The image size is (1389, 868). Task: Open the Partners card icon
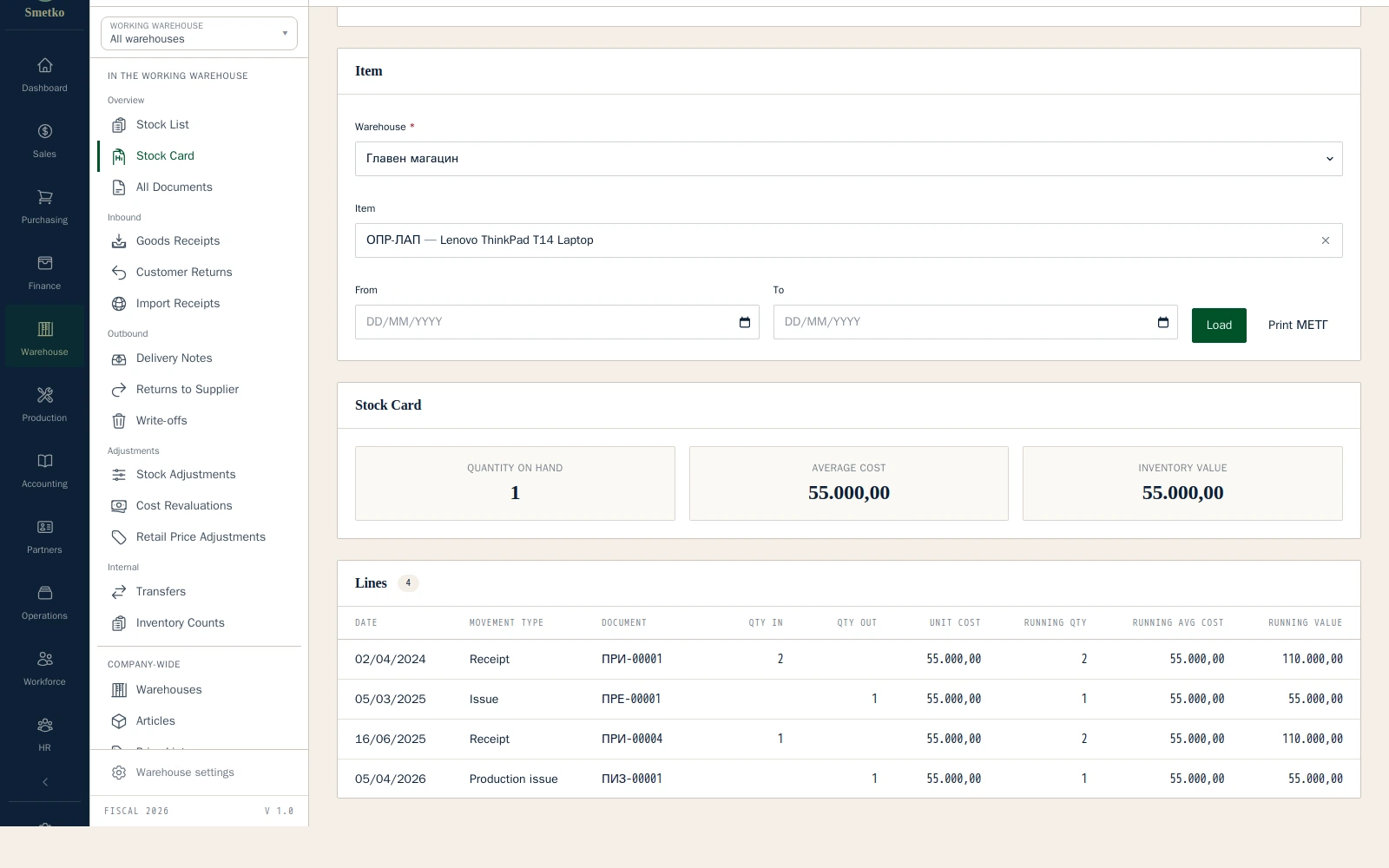pos(45,527)
